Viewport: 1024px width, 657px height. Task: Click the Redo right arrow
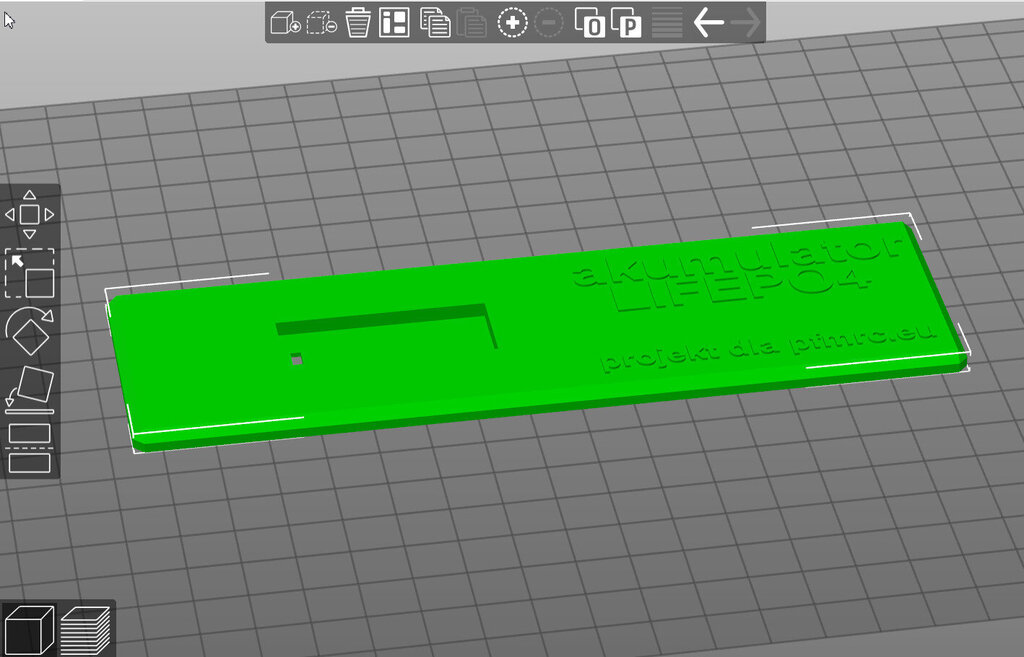pyautogui.click(x=745, y=23)
